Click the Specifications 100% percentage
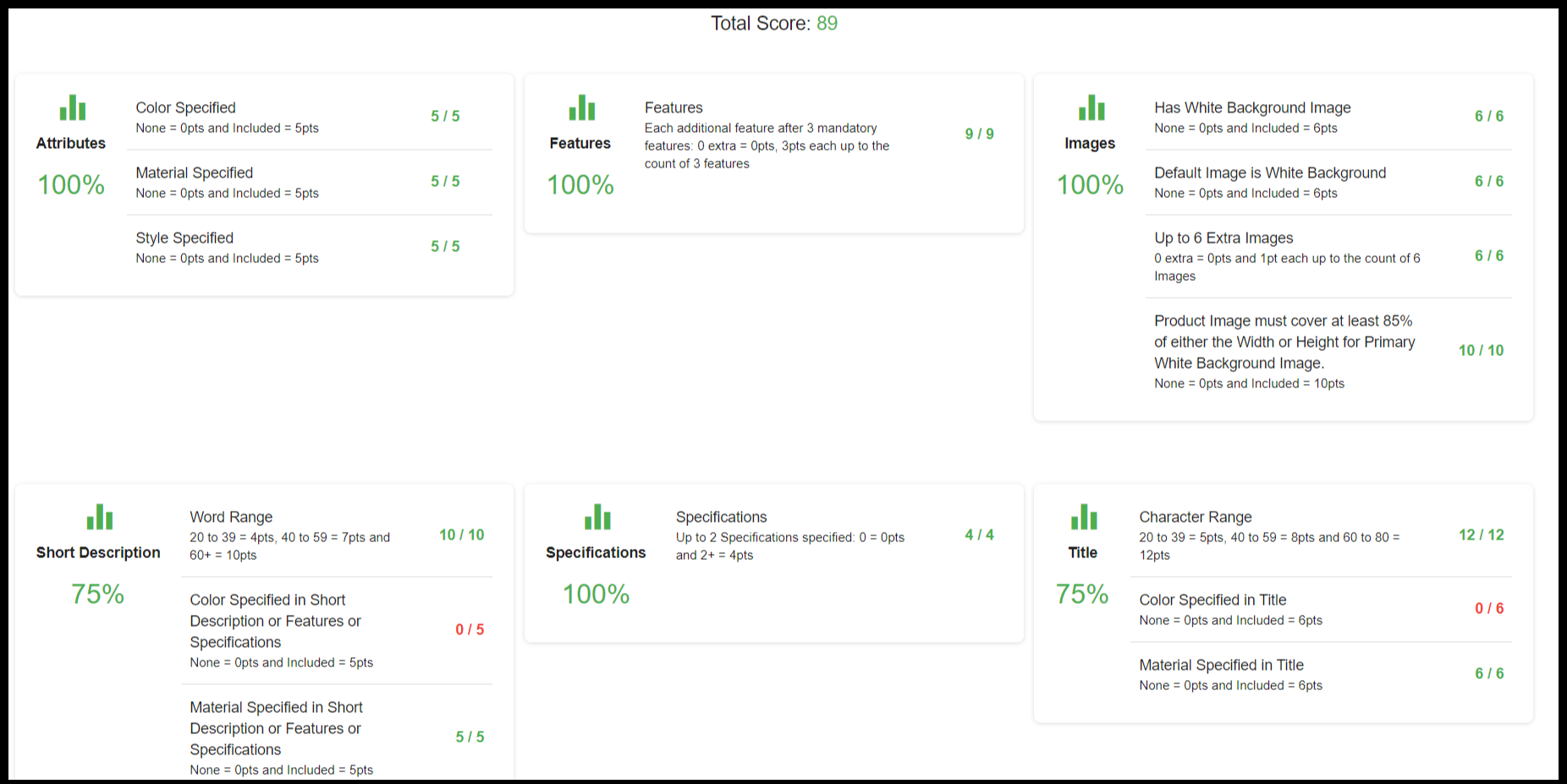Viewport: 1567px width, 784px height. click(597, 594)
